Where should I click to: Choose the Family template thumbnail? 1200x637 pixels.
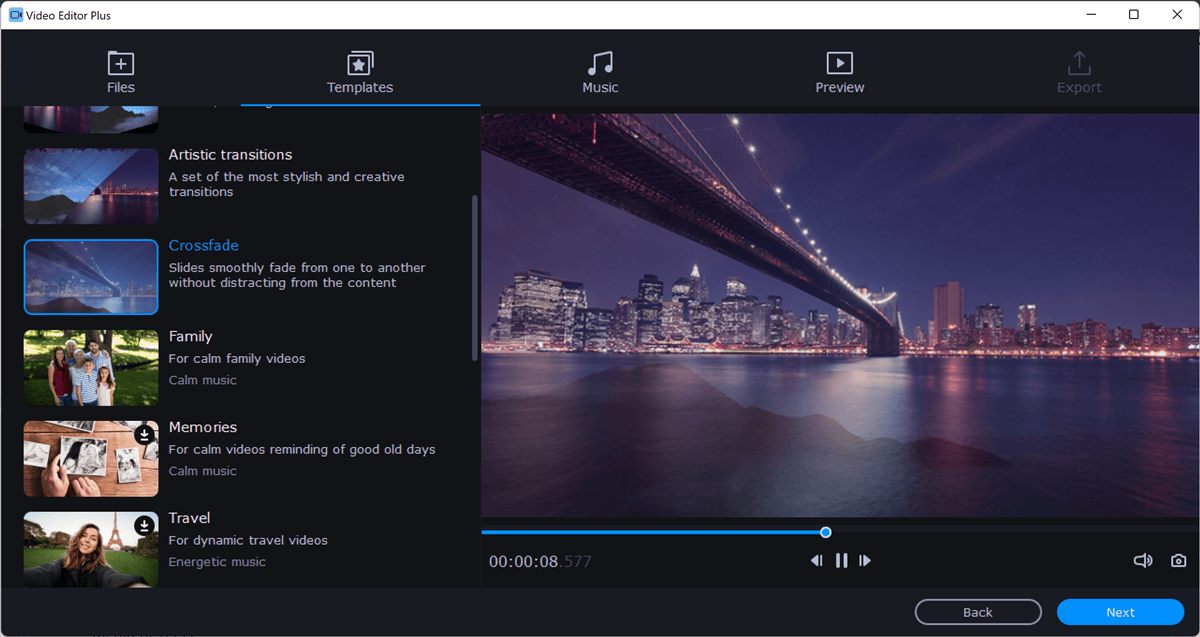91,368
